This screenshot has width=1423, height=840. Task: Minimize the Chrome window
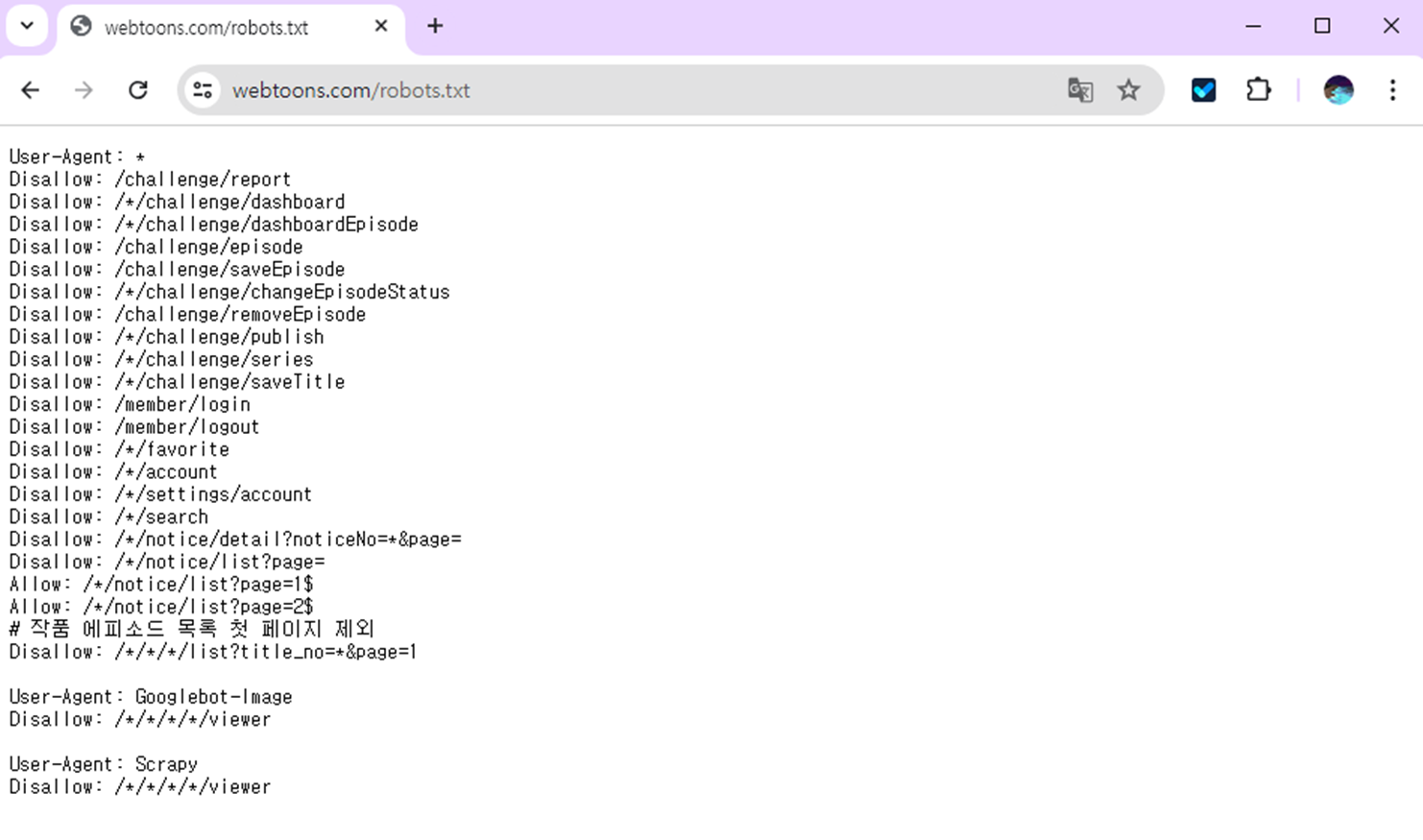(x=1253, y=26)
